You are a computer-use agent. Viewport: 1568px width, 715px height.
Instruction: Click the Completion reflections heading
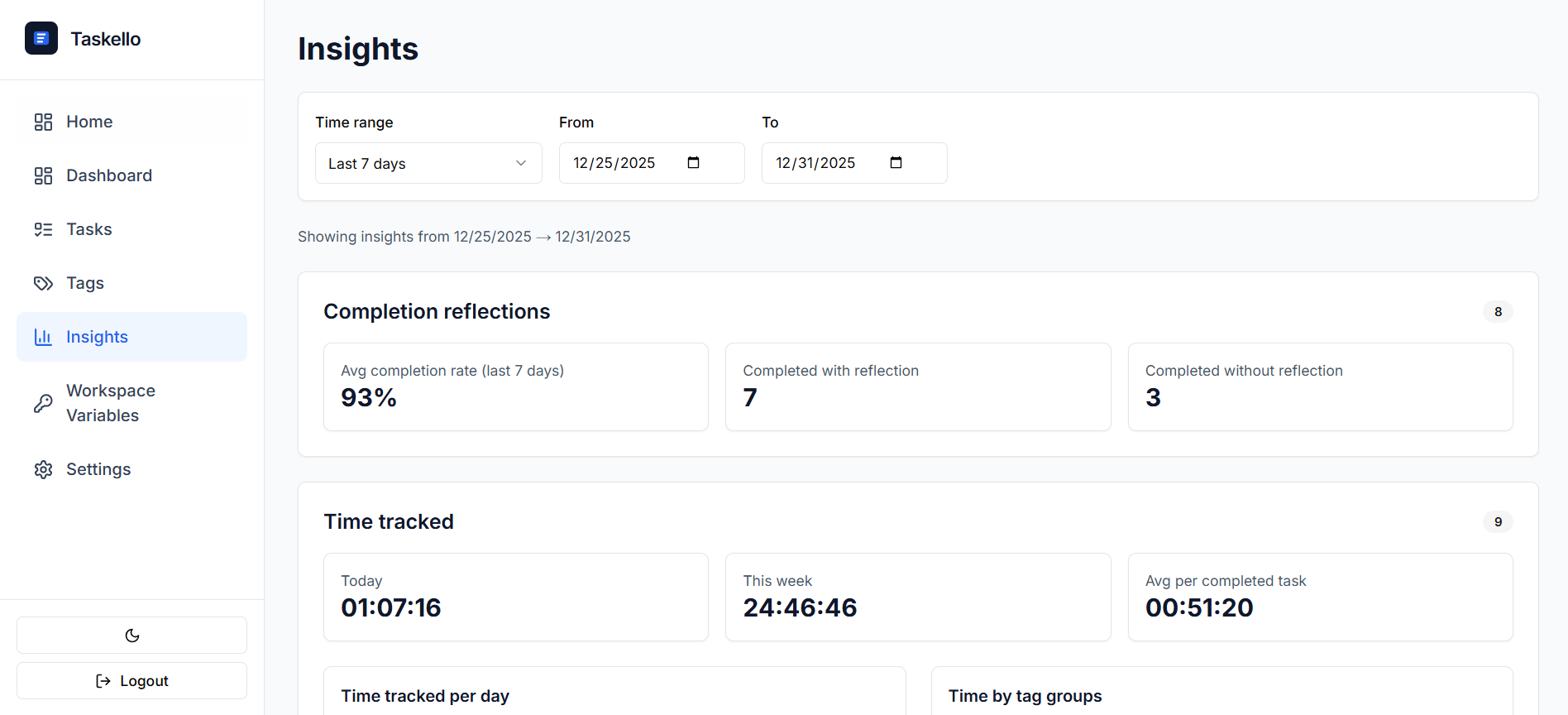click(x=437, y=312)
